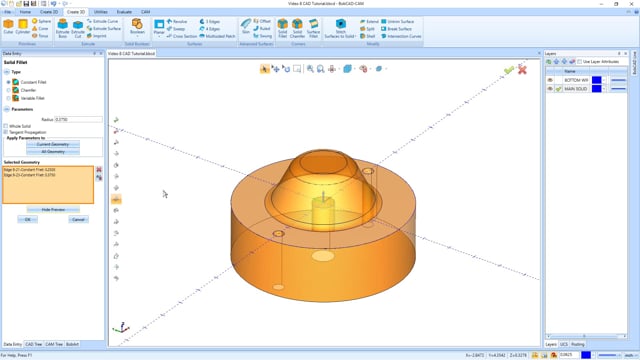Select the Sweep surface tool
This screenshot has height=360, width=640.
pos(176,29)
